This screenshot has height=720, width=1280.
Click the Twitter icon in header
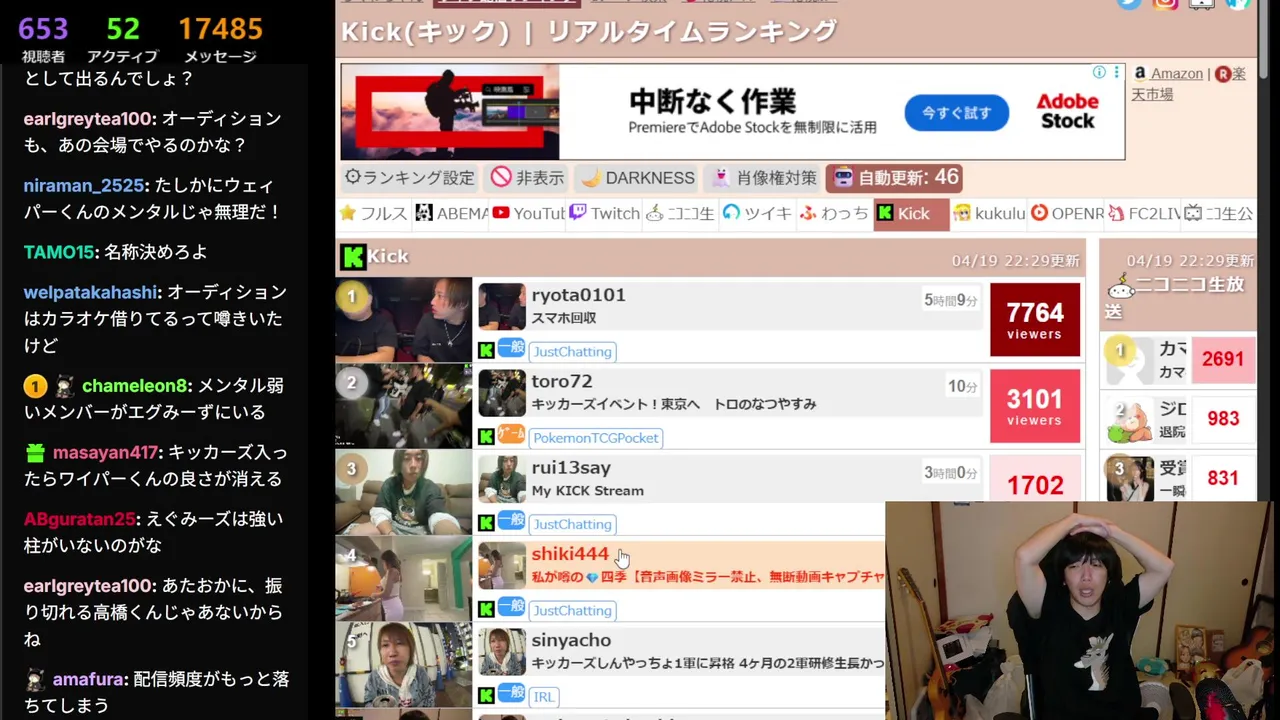coord(1129,3)
